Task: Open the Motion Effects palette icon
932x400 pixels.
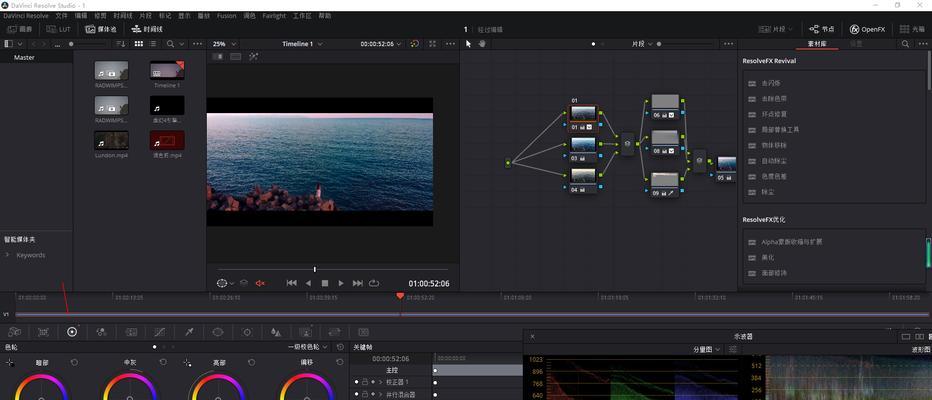Action: [x=131, y=332]
